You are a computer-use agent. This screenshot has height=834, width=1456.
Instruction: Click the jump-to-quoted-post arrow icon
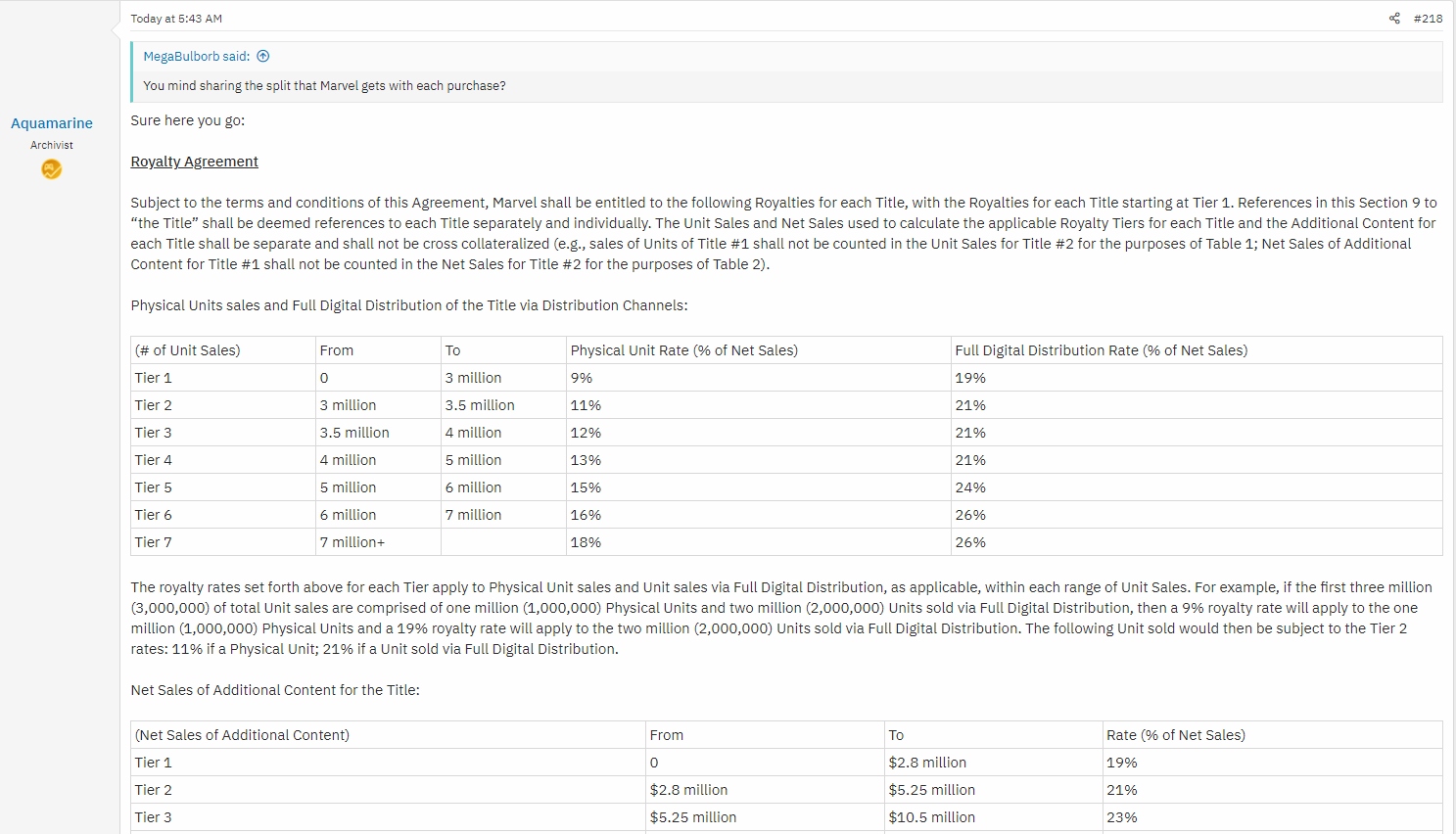263,57
